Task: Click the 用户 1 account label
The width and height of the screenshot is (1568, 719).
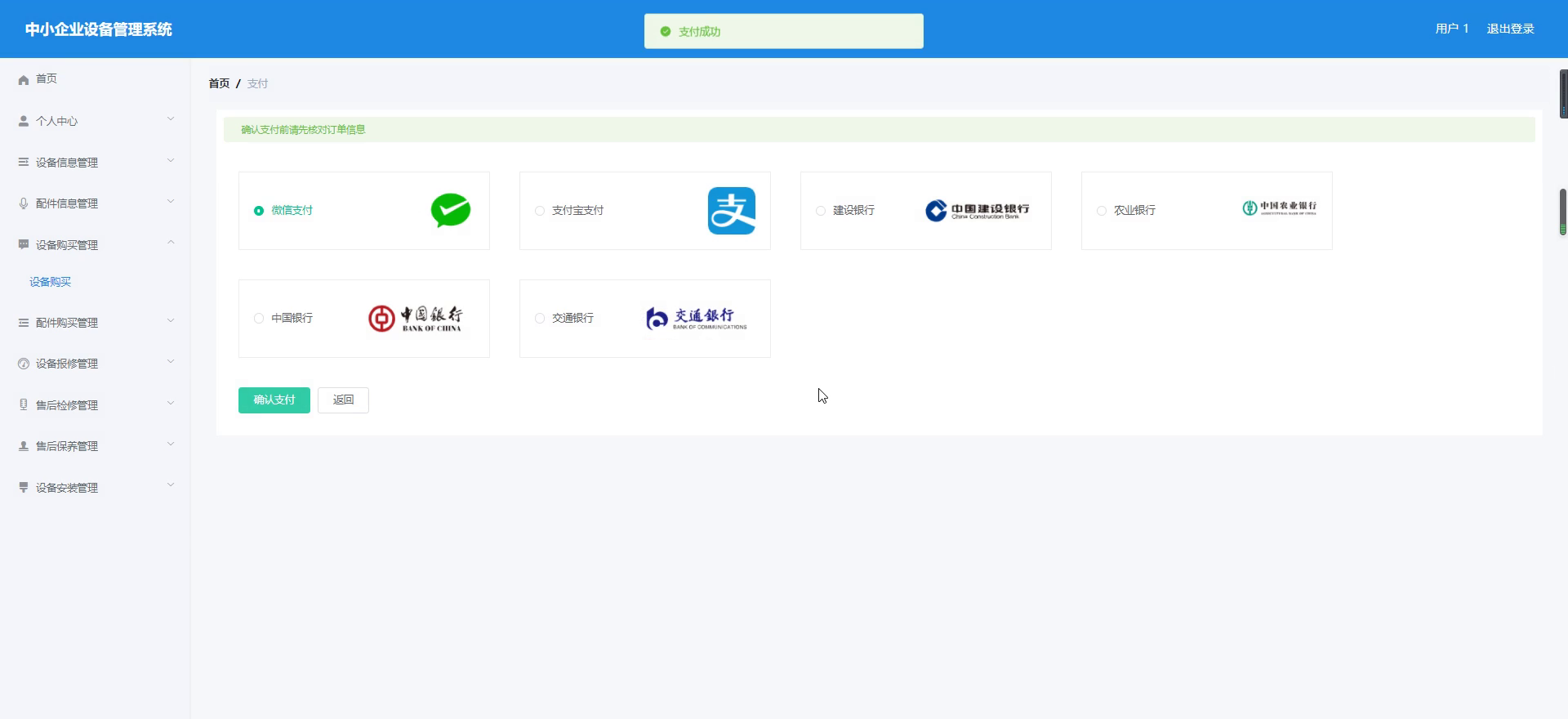Action: point(1452,29)
